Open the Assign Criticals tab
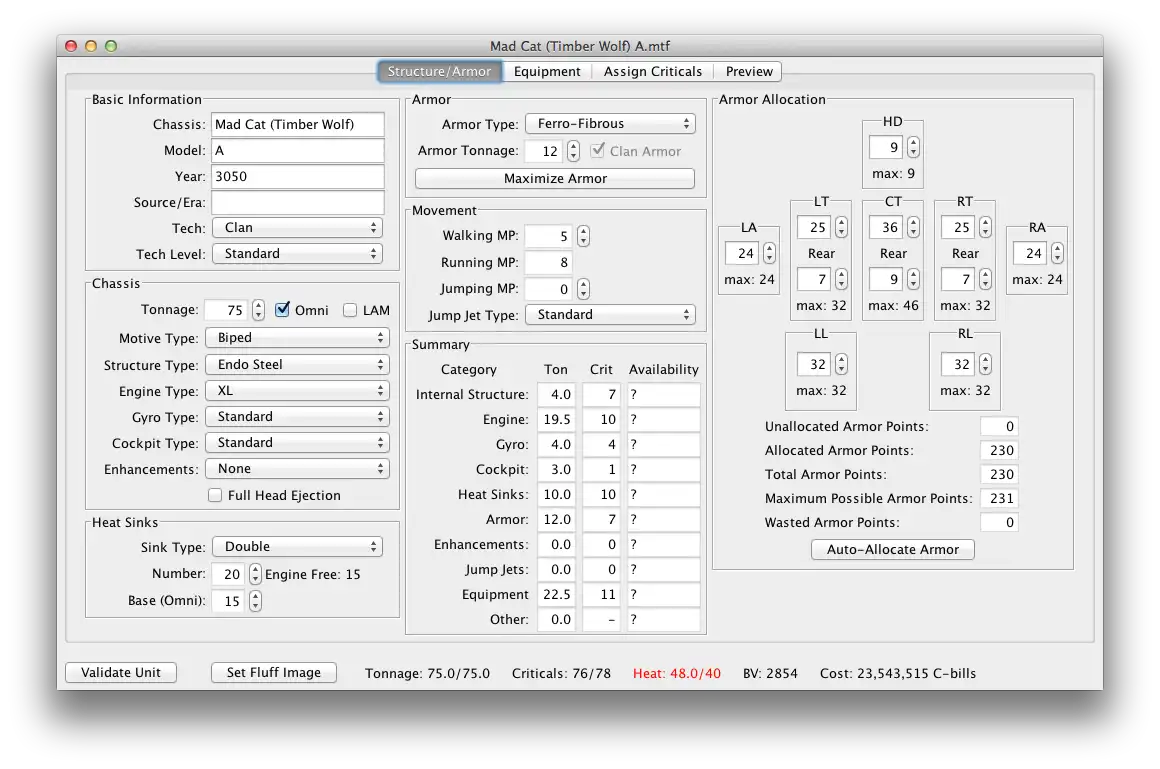 coord(652,72)
